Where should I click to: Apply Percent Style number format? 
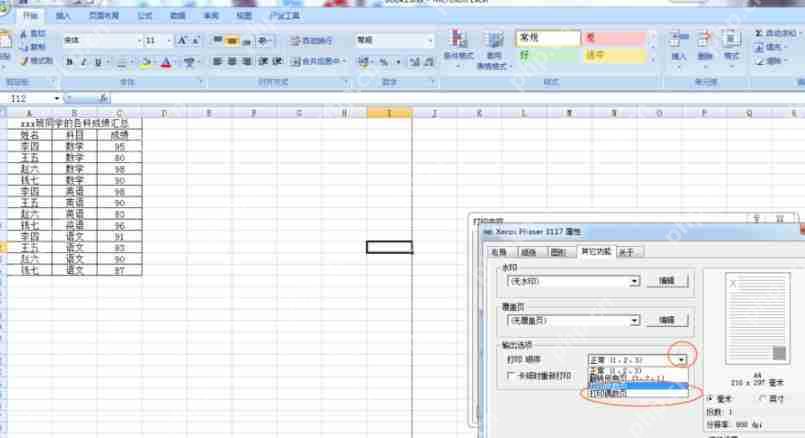click(x=384, y=62)
